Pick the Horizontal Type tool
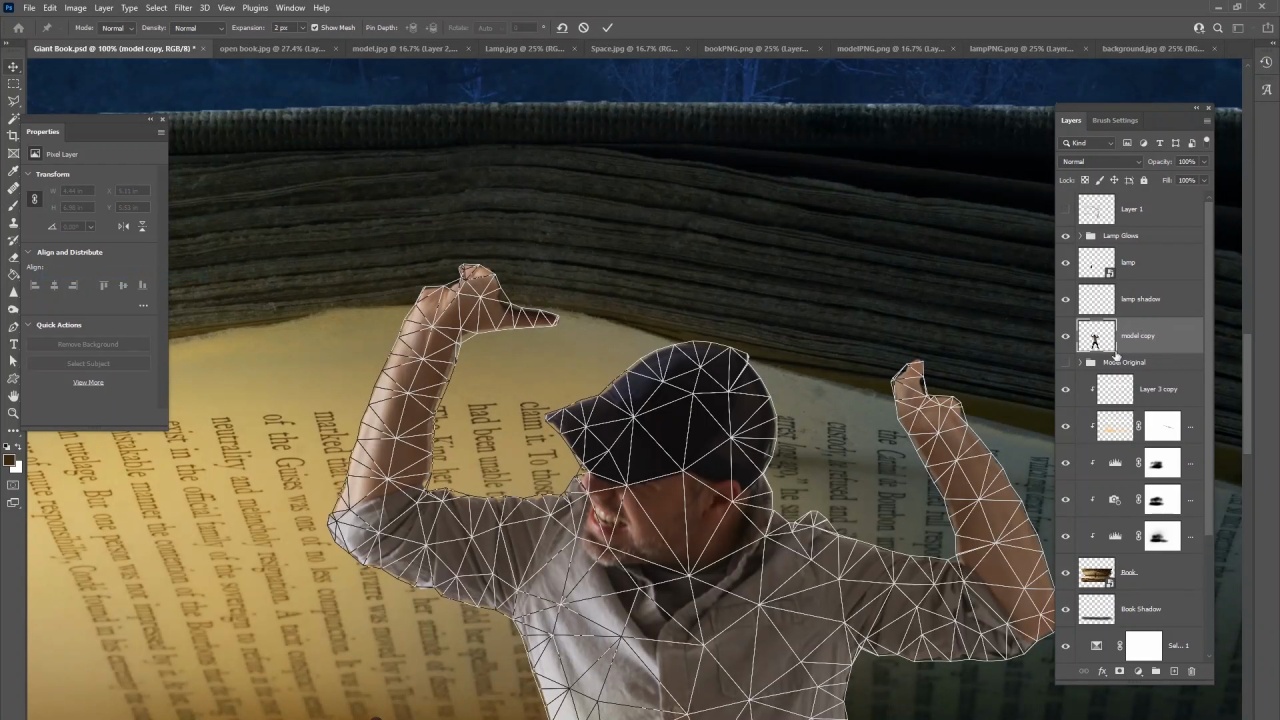This screenshot has height=720, width=1280. pyautogui.click(x=13, y=344)
